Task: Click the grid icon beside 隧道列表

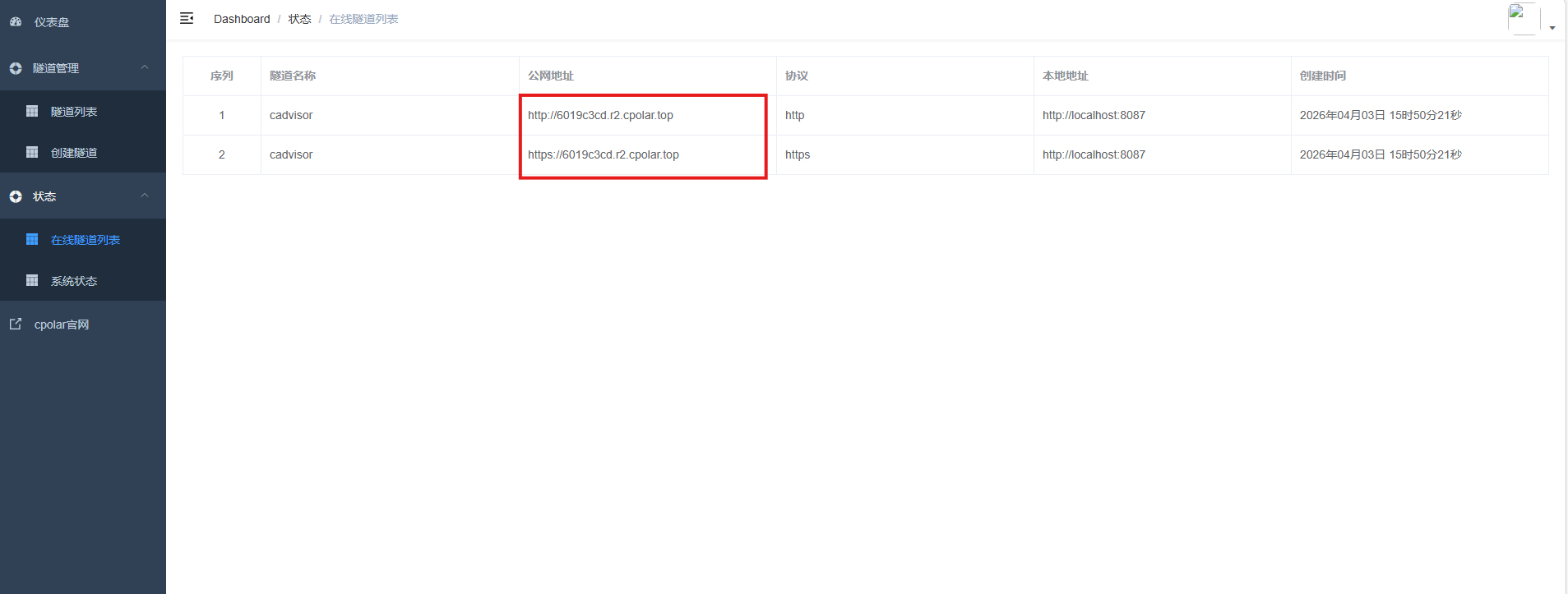Action: (x=32, y=111)
